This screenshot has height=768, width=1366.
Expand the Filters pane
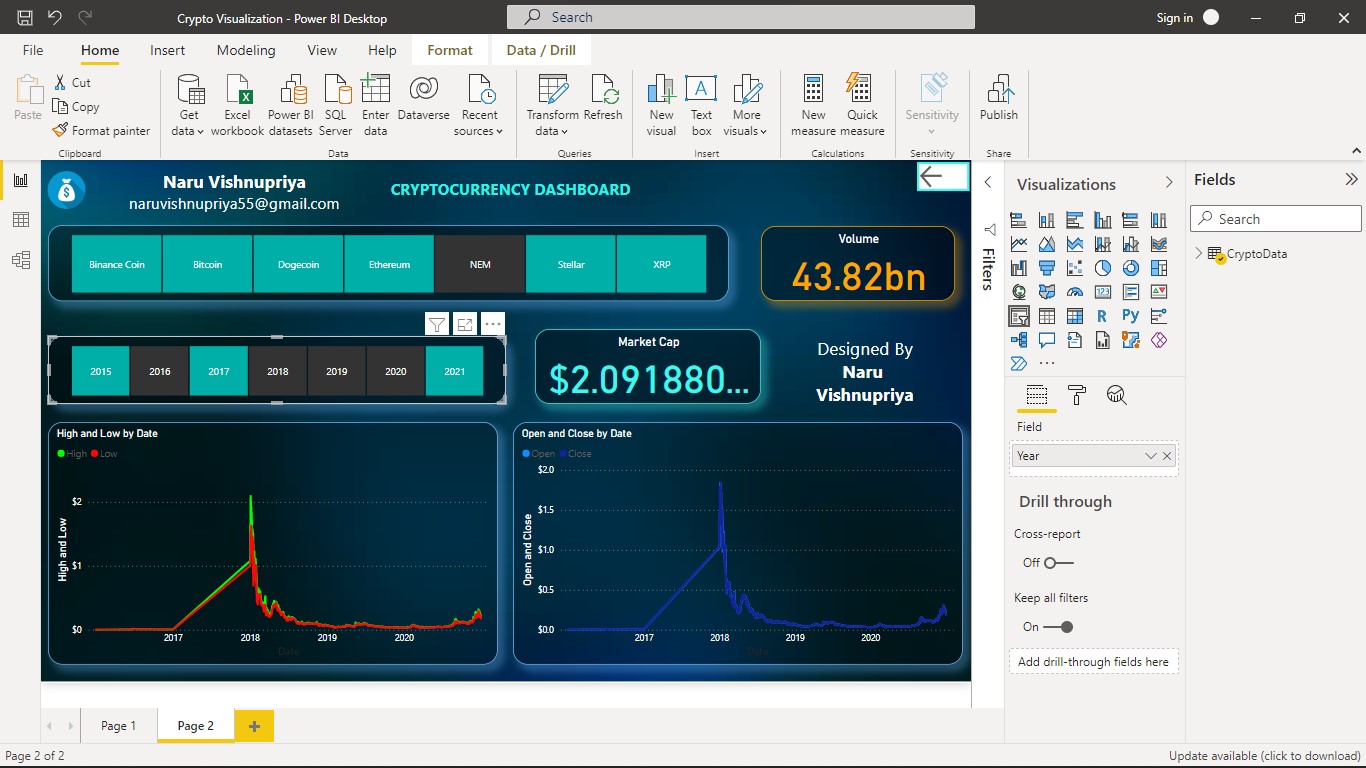[x=988, y=182]
